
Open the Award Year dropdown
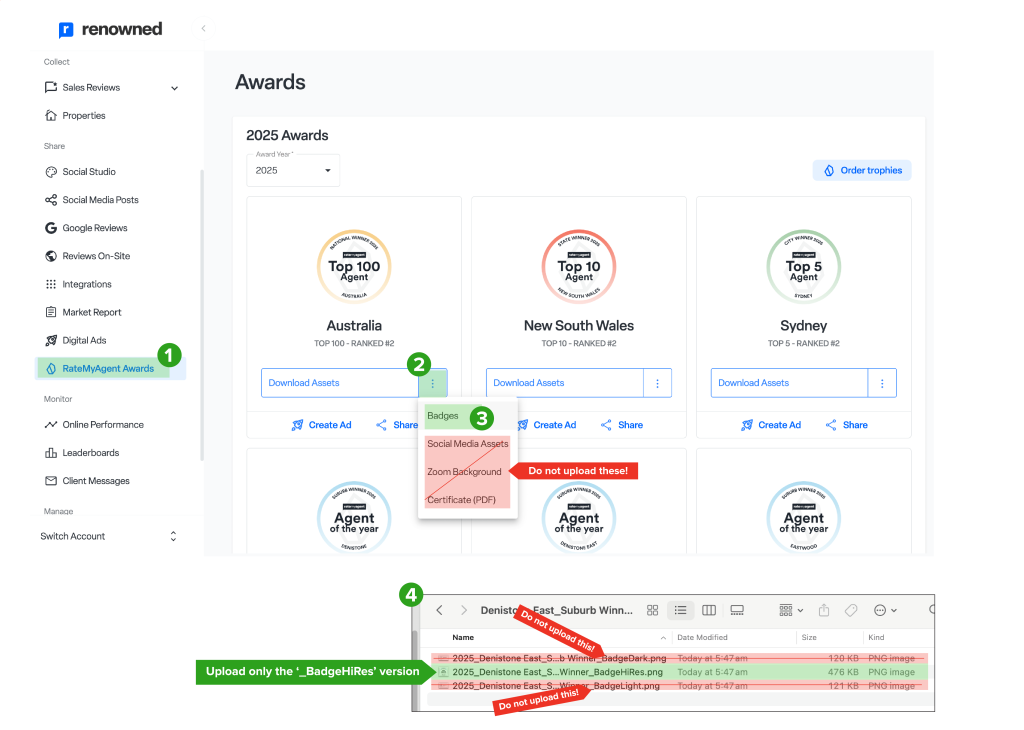click(x=293, y=171)
